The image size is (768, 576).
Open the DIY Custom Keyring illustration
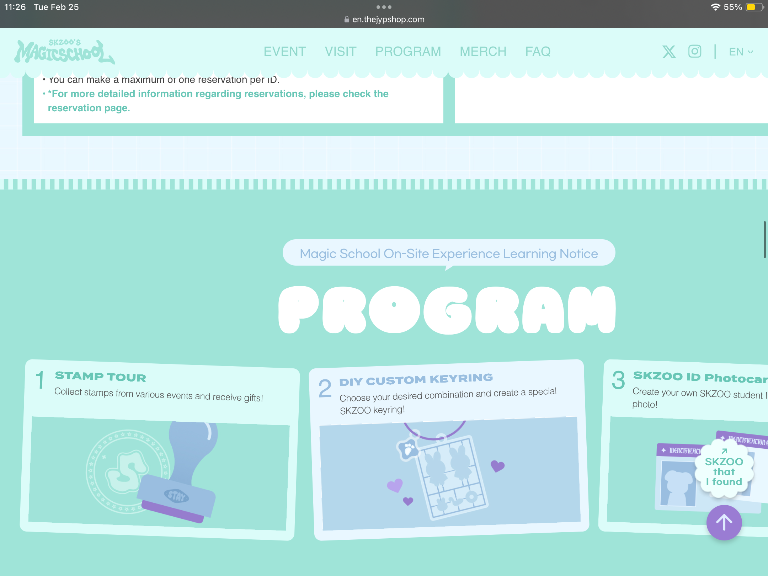coord(450,473)
